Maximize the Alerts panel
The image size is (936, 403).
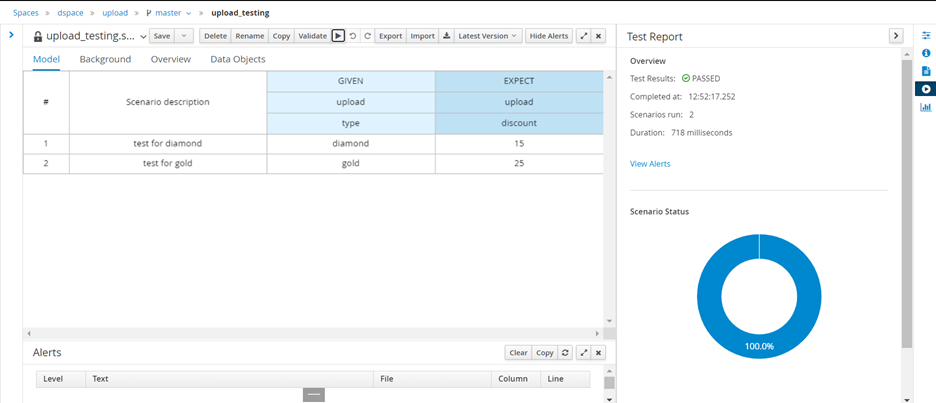click(584, 353)
